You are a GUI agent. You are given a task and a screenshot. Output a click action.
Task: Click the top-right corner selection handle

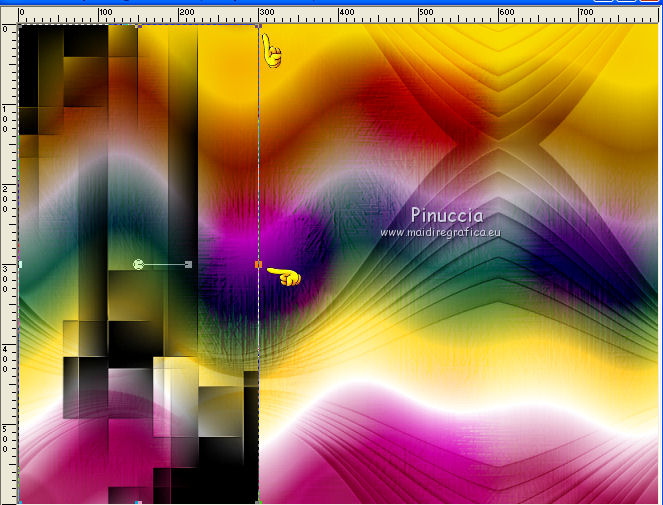pos(258,26)
